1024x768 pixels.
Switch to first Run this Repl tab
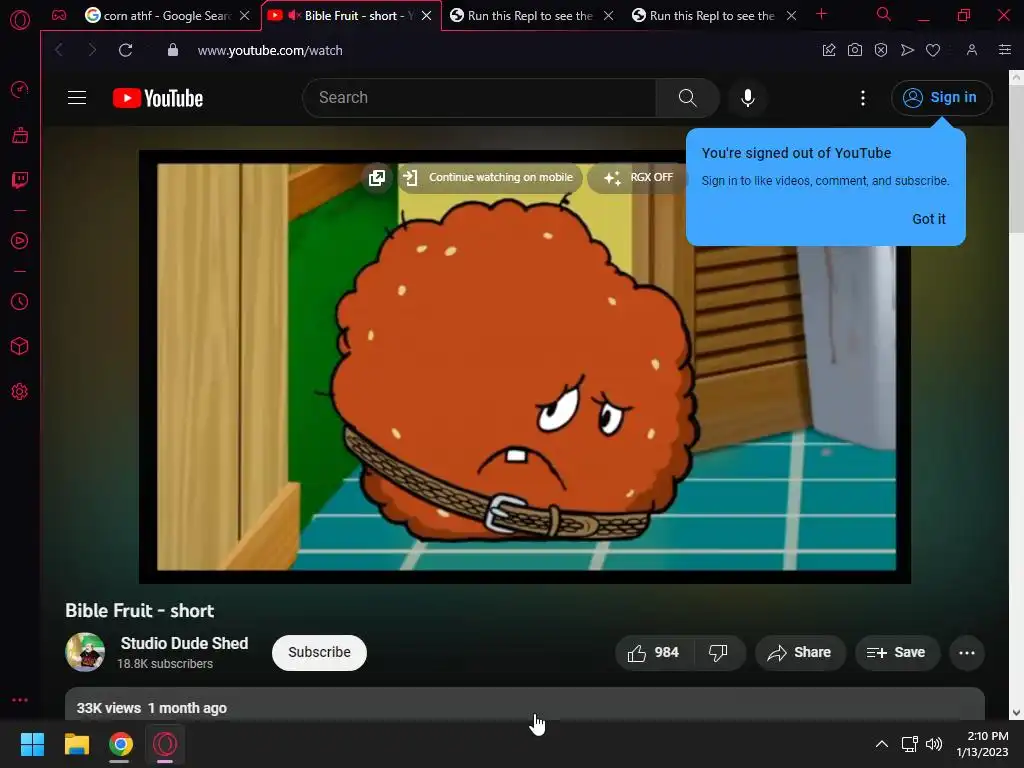point(530,16)
